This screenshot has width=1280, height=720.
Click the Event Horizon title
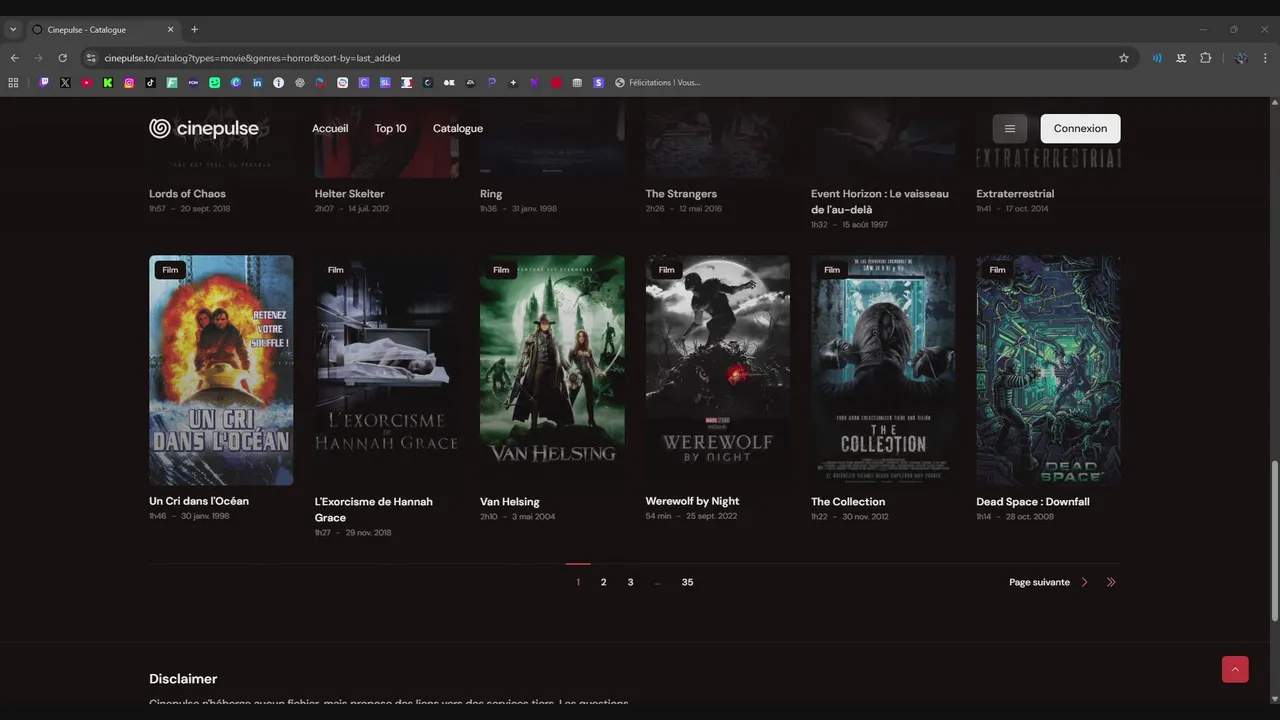pyautogui.click(x=880, y=202)
